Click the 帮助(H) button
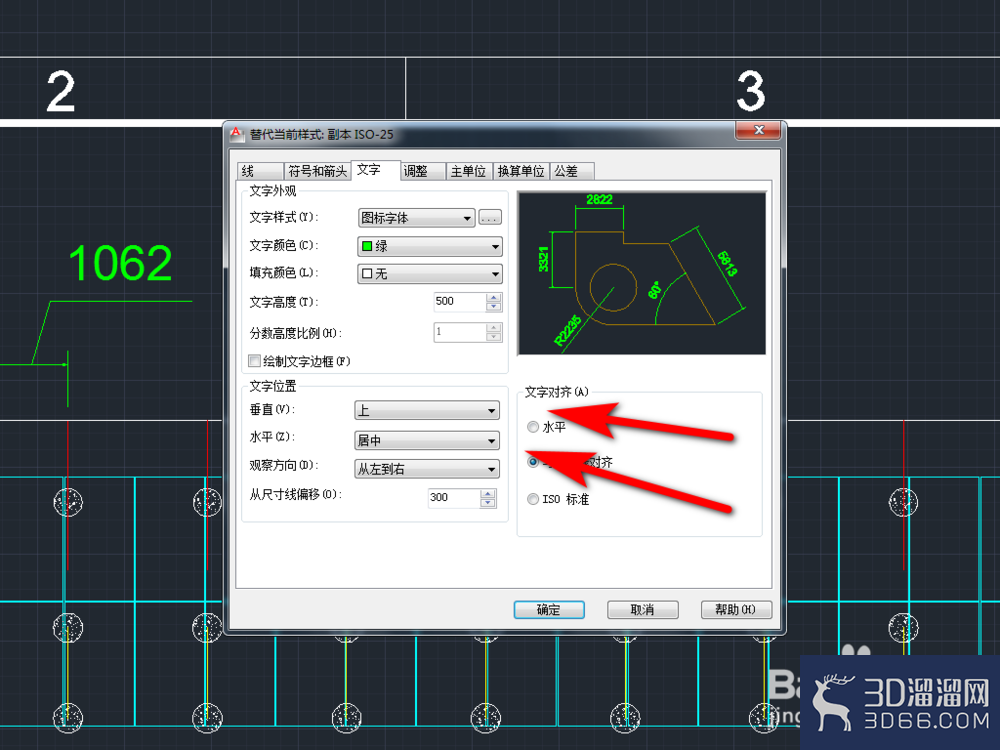 click(x=736, y=610)
